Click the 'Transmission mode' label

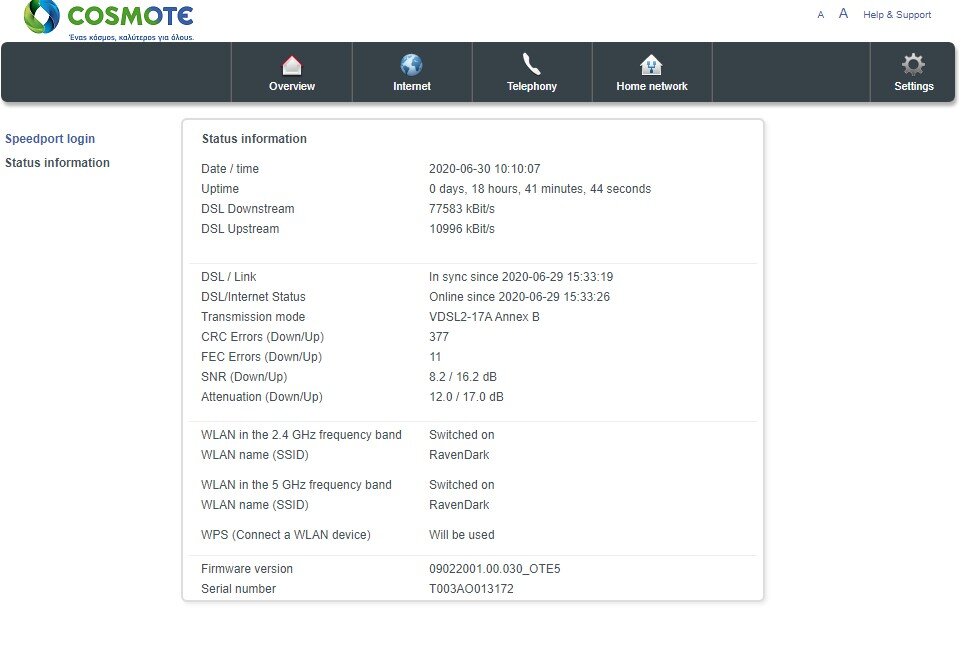[253, 317]
